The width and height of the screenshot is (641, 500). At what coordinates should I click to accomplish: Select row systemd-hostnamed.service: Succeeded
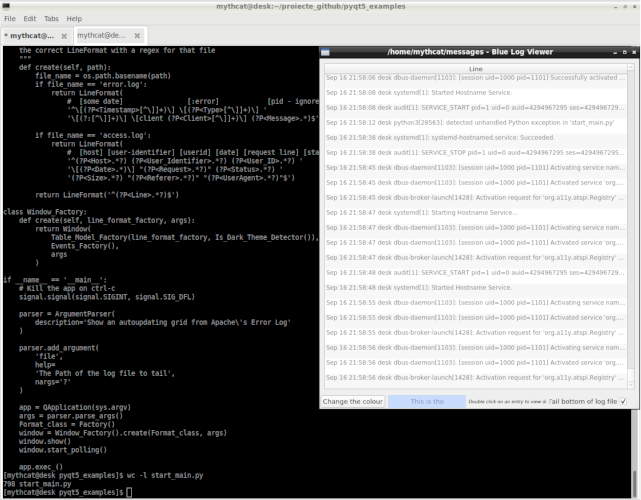pyautogui.click(x=476, y=138)
